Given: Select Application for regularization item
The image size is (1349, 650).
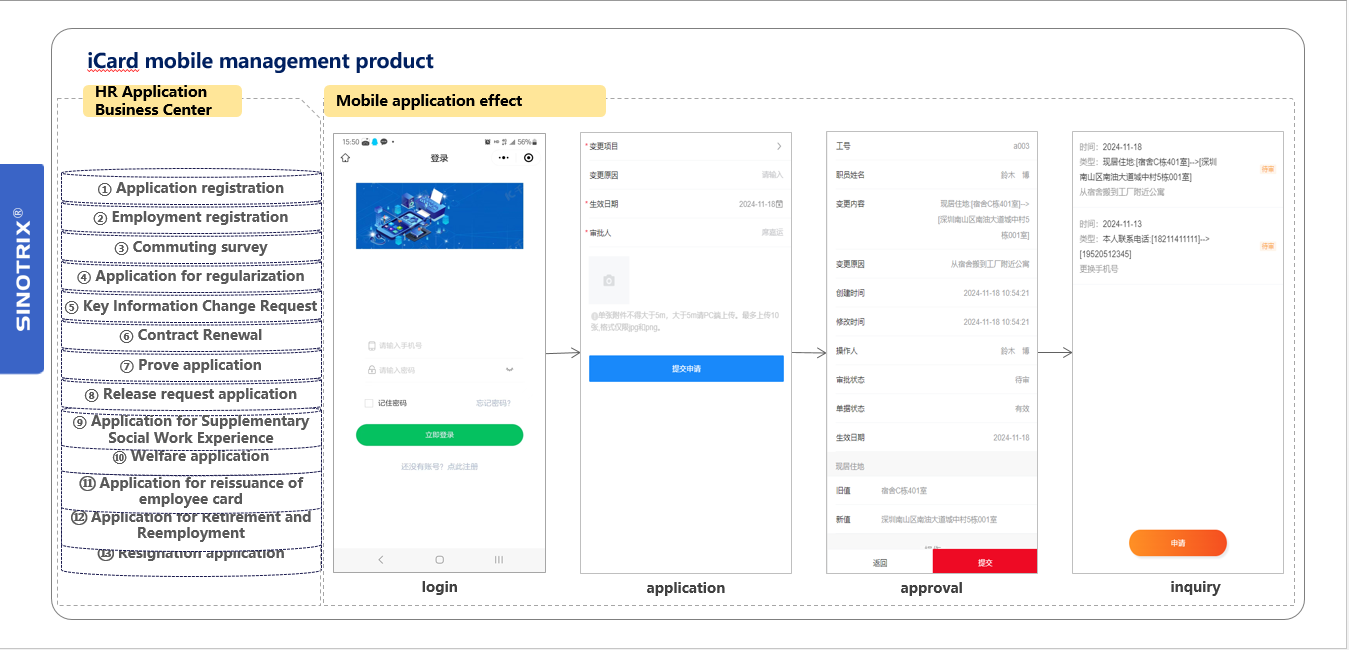Looking at the screenshot, I should pos(191,276).
